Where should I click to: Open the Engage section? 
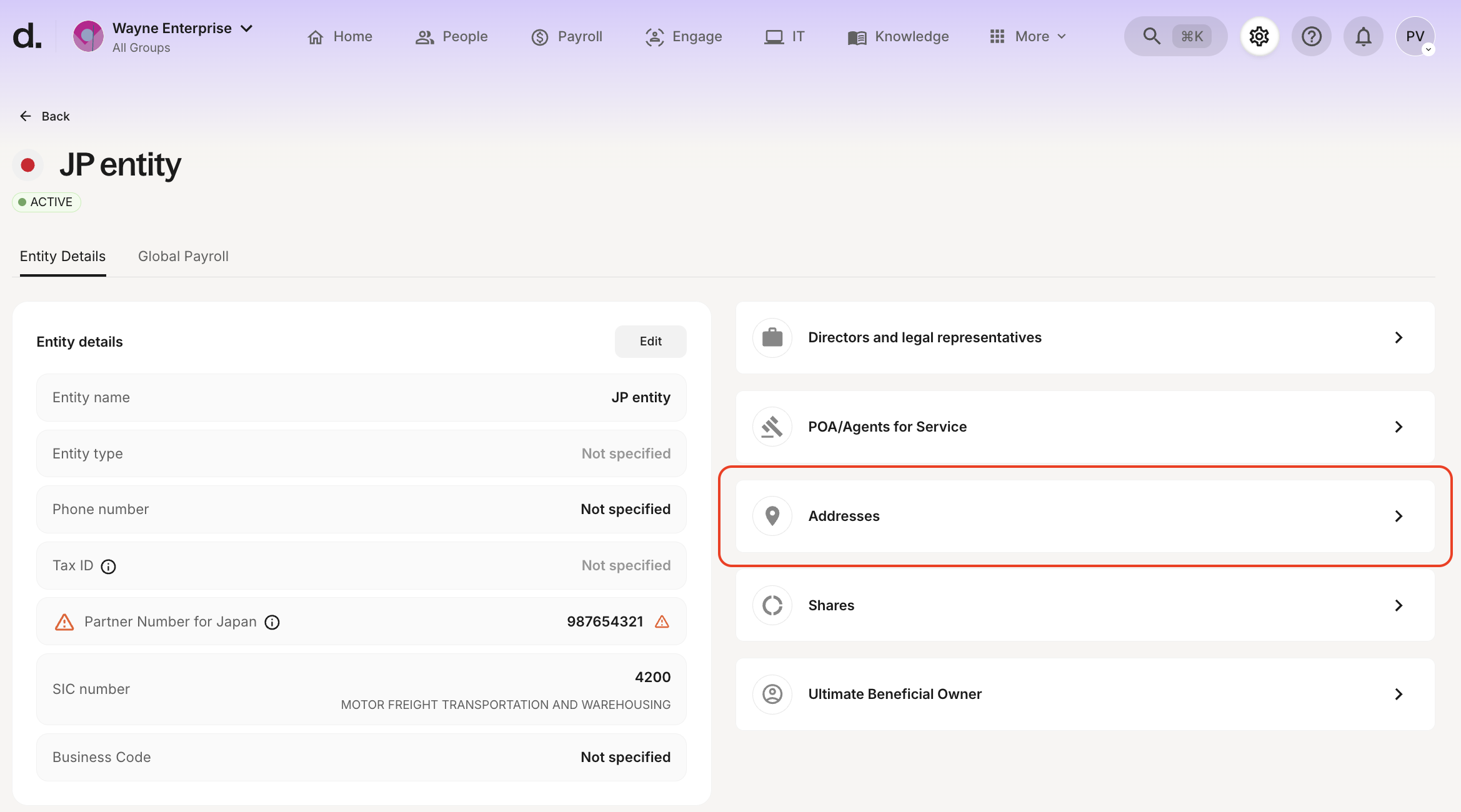[684, 37]
